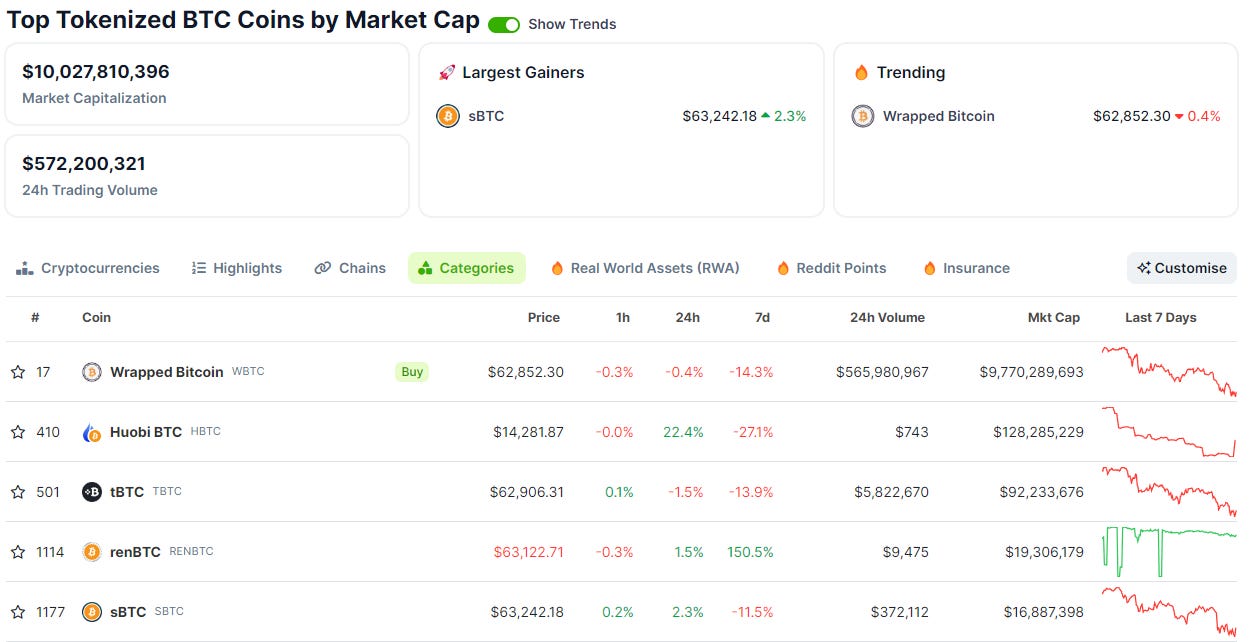Sort by the Mkt Cap column header

(1054, 317)
